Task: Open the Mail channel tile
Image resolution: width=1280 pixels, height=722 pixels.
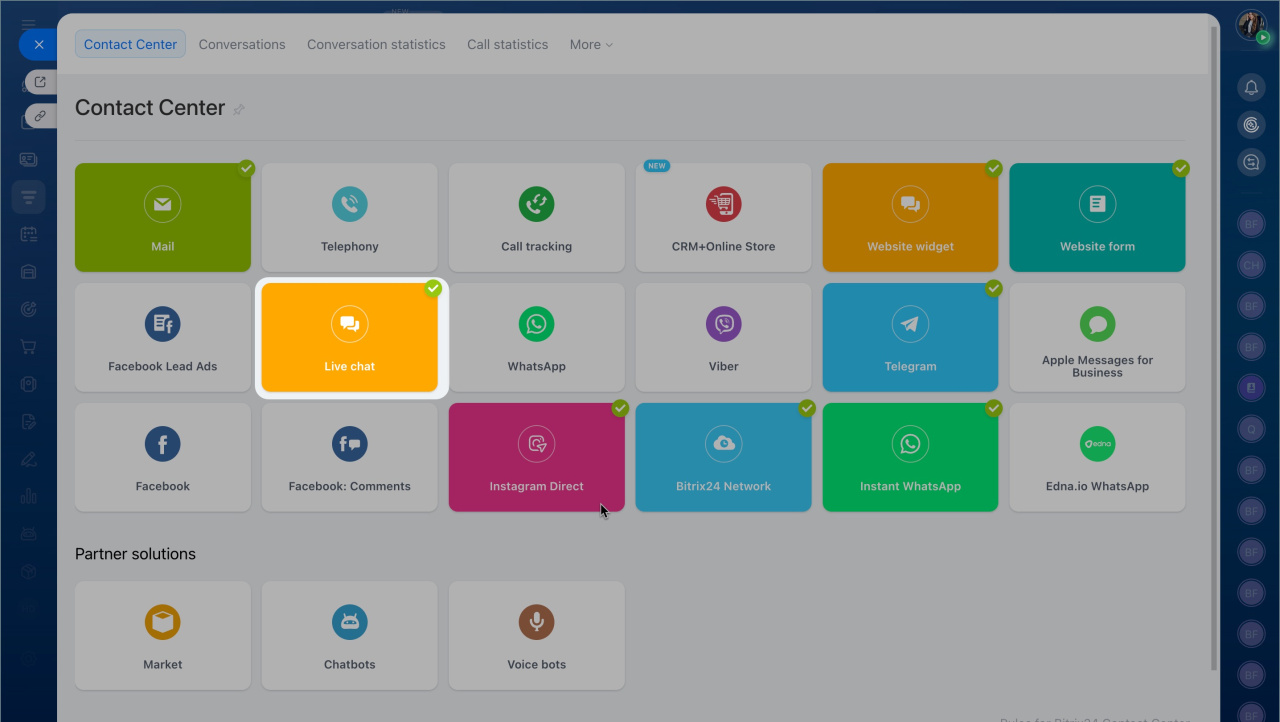Action: pyautogui.click(x=163, y=218)
